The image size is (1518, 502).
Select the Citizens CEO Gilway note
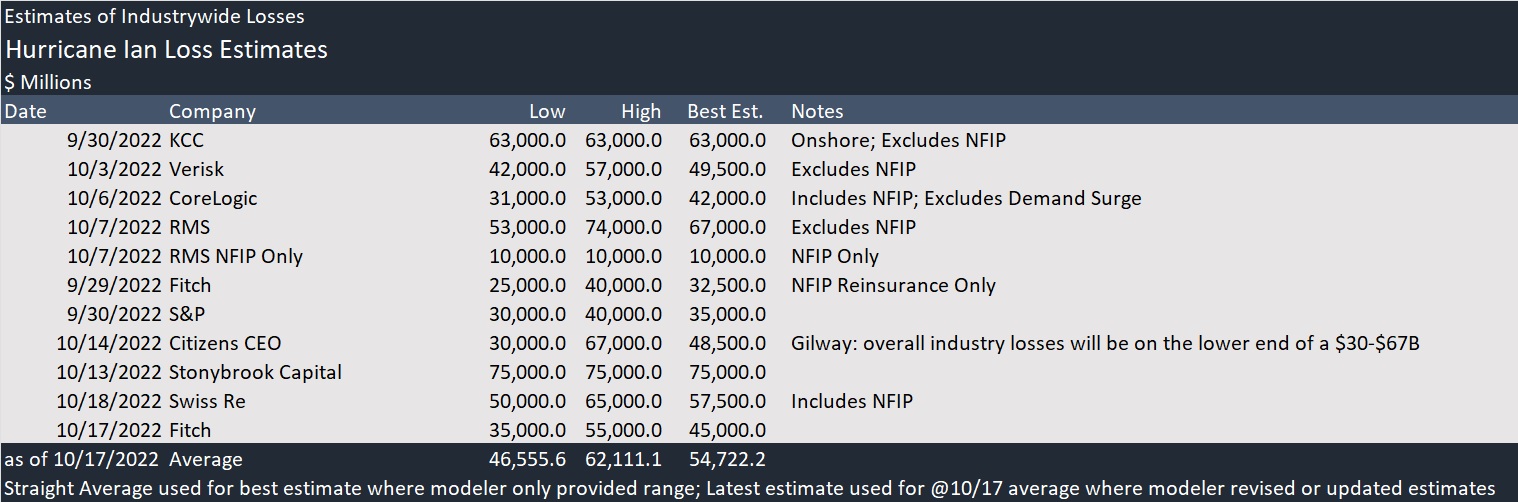tap(1105, 343)
